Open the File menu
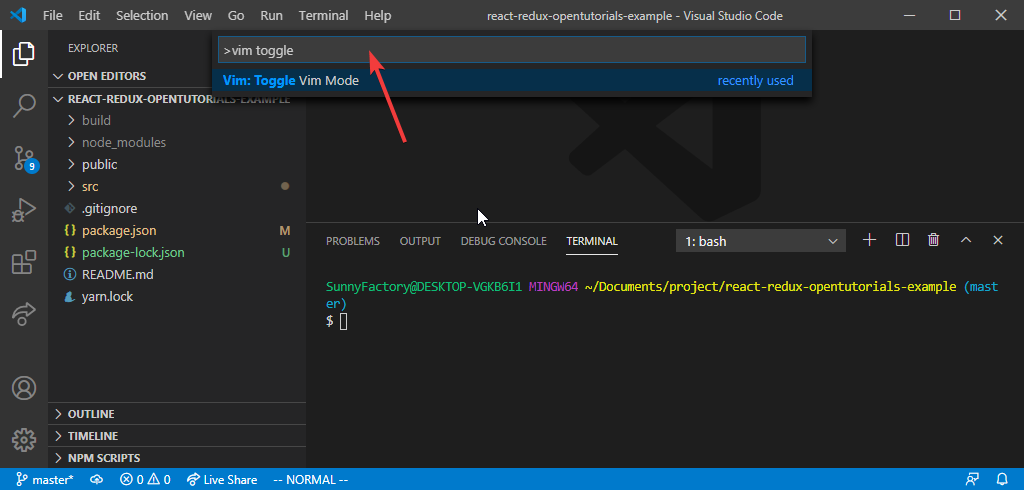Image resolution: width=1024 pixels, height=490 pixels. click(x=53, y=15)
